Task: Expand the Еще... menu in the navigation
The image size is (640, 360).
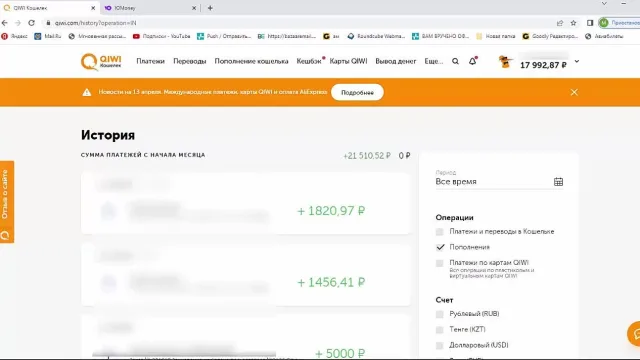Action: (433, 61)
